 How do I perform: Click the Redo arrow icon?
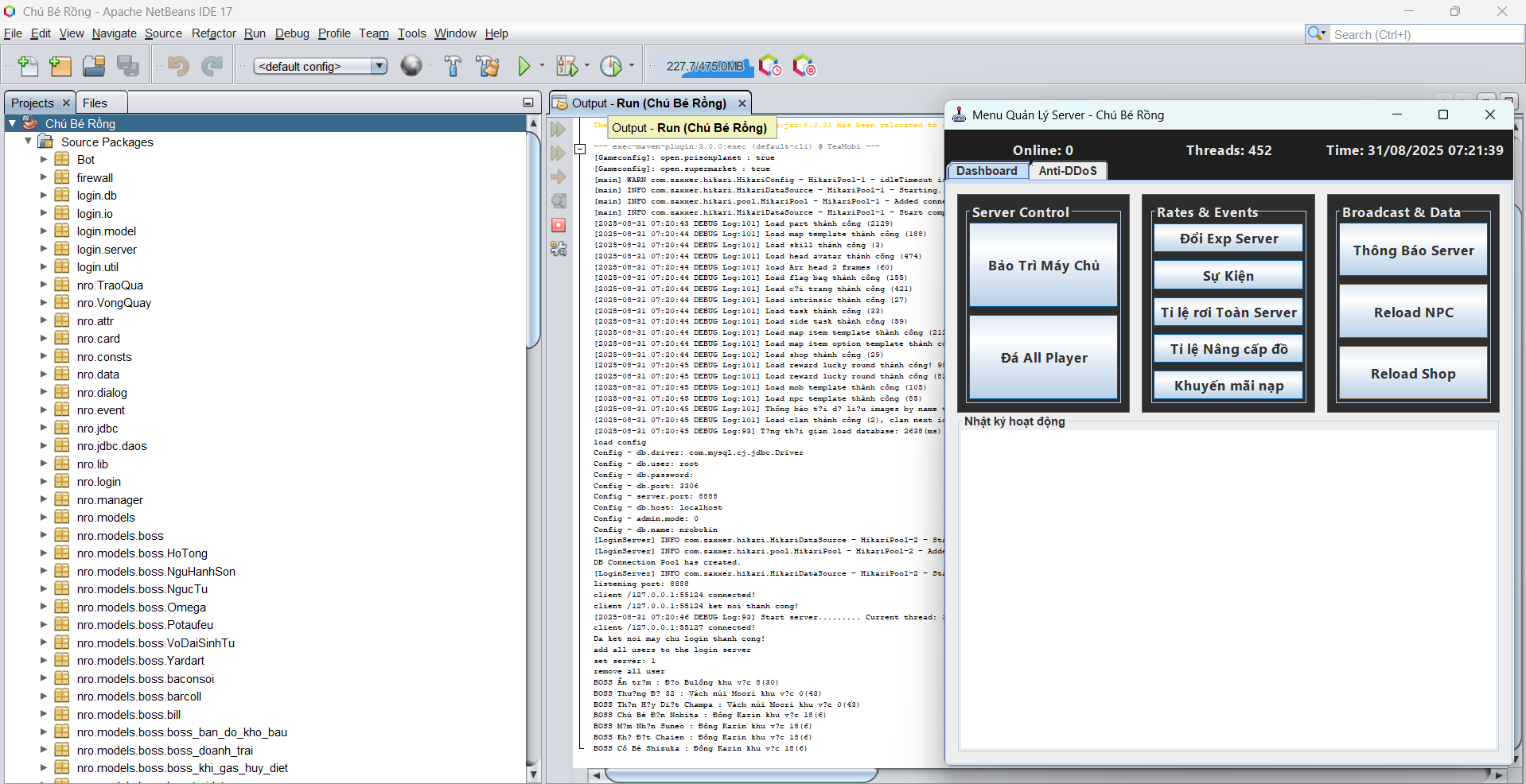click(212, 66)
